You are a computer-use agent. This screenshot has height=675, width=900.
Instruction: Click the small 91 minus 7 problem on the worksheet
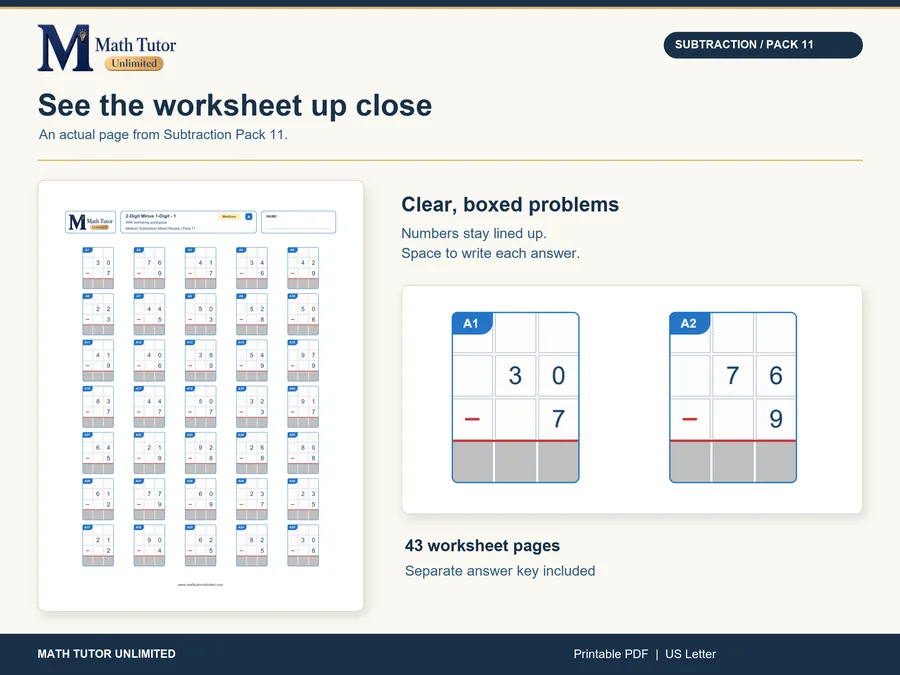(x=303, y=406)
